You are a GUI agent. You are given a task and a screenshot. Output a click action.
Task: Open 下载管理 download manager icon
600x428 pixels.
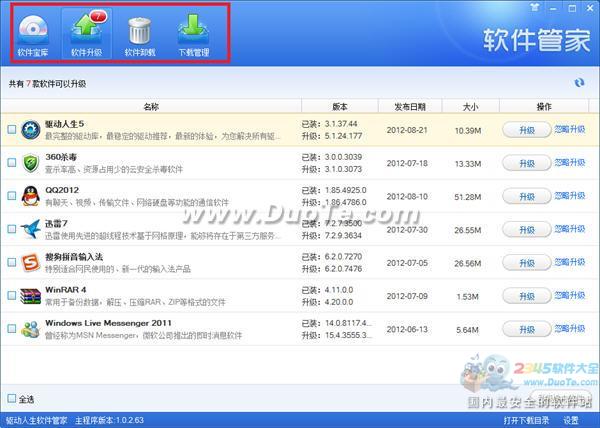194,35
